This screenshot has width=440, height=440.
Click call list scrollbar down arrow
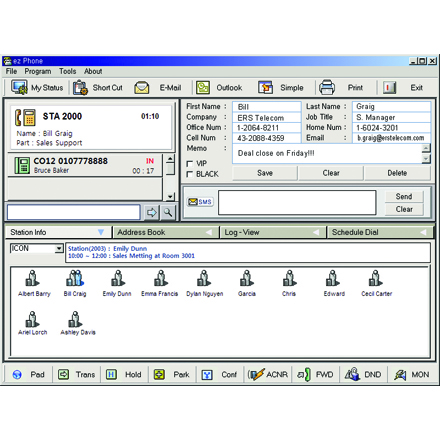click(x=170, y=196)
